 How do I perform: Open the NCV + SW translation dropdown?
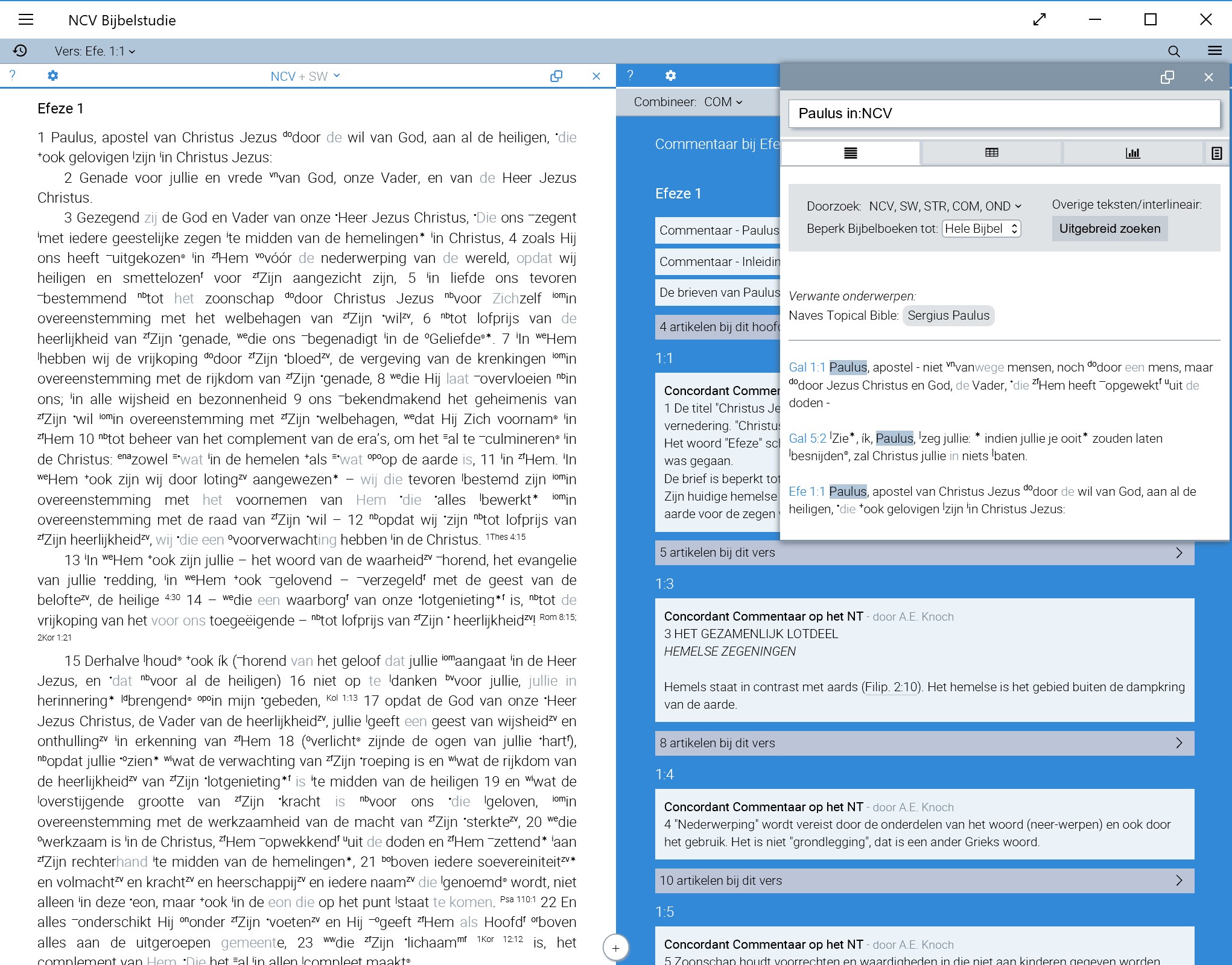[x=305, y=77]
